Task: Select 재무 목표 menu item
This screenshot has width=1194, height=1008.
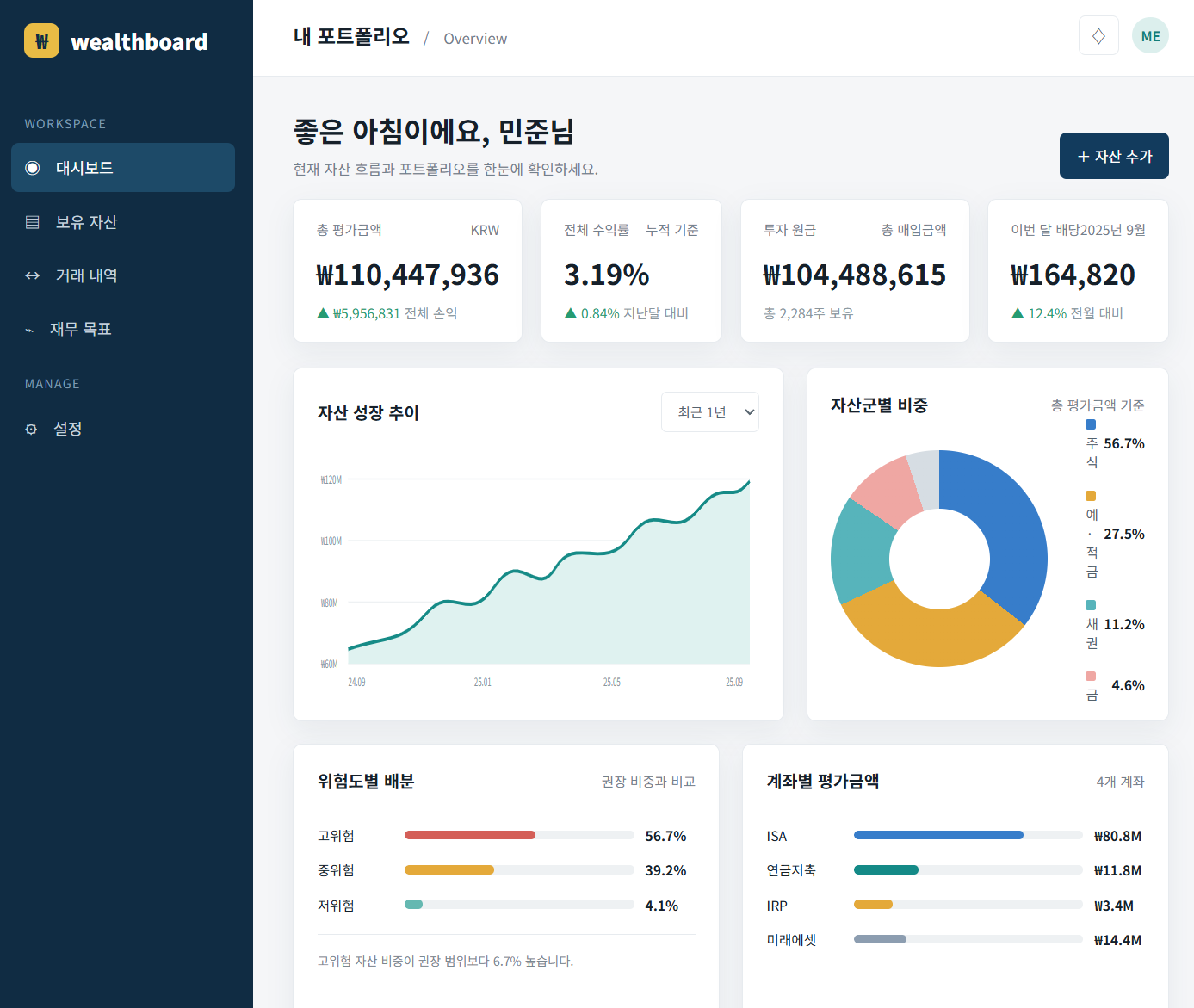Action: (x=123, y=329)
